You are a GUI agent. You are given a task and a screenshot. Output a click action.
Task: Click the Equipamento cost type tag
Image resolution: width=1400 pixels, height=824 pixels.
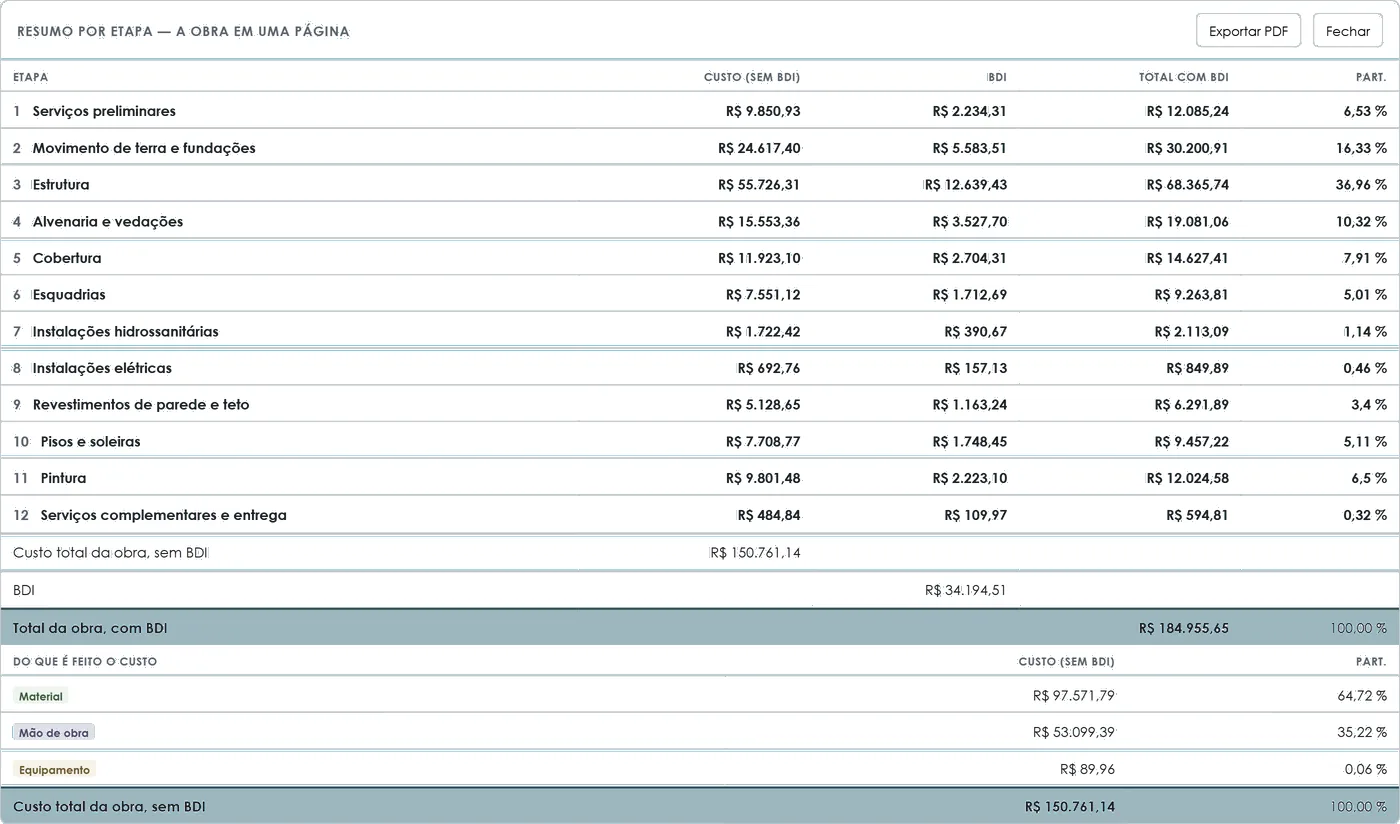tap(55, 770)
